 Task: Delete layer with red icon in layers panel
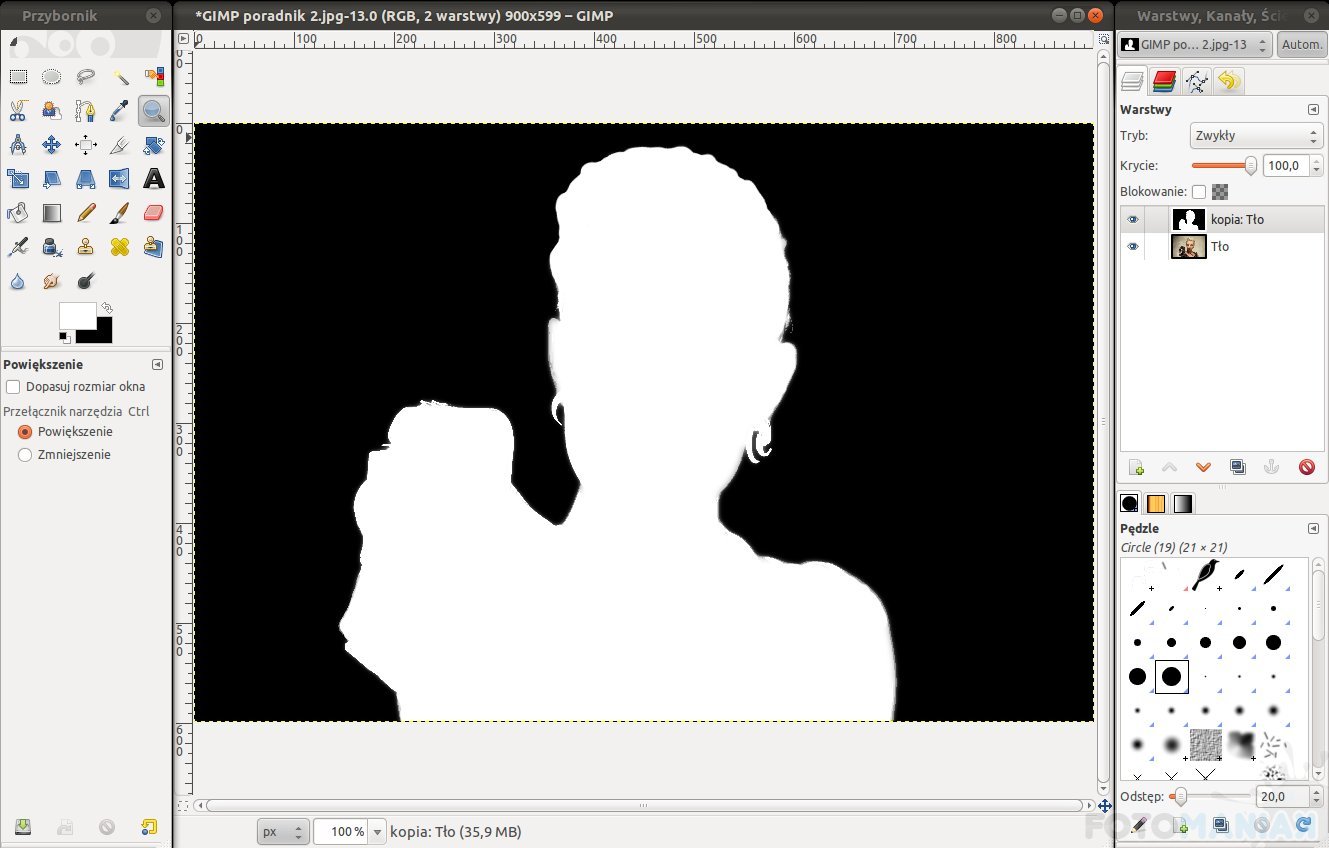1306,467
